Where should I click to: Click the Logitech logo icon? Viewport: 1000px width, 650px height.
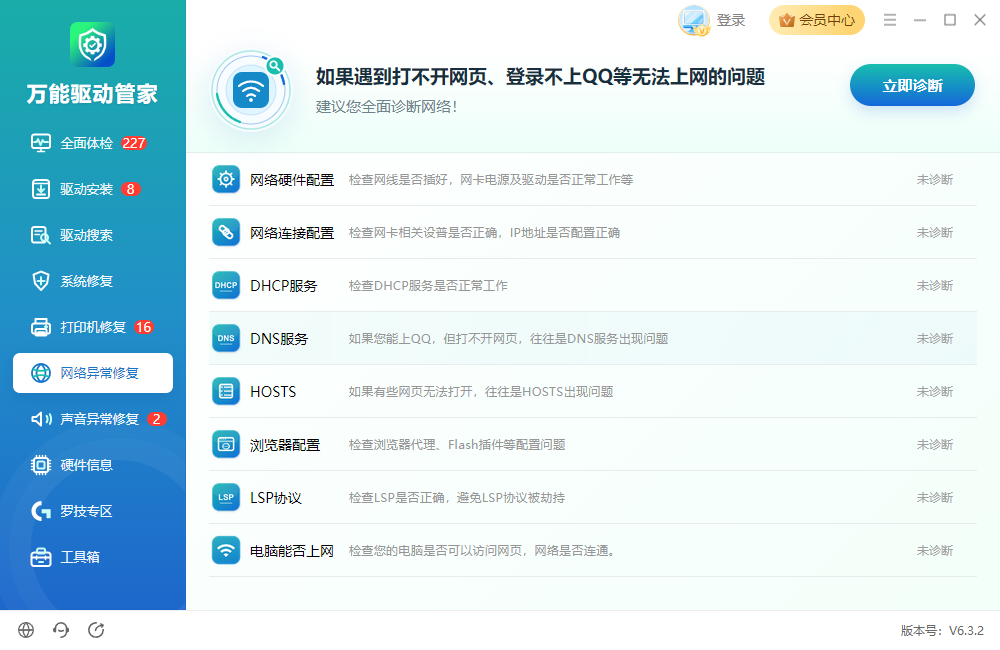click(41, 510)
